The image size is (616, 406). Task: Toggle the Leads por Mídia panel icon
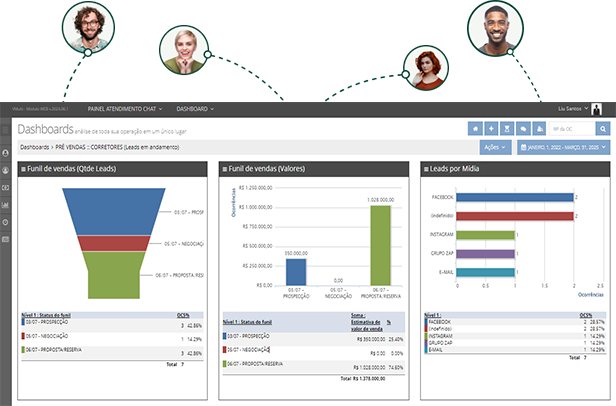[x=424, y=170]
